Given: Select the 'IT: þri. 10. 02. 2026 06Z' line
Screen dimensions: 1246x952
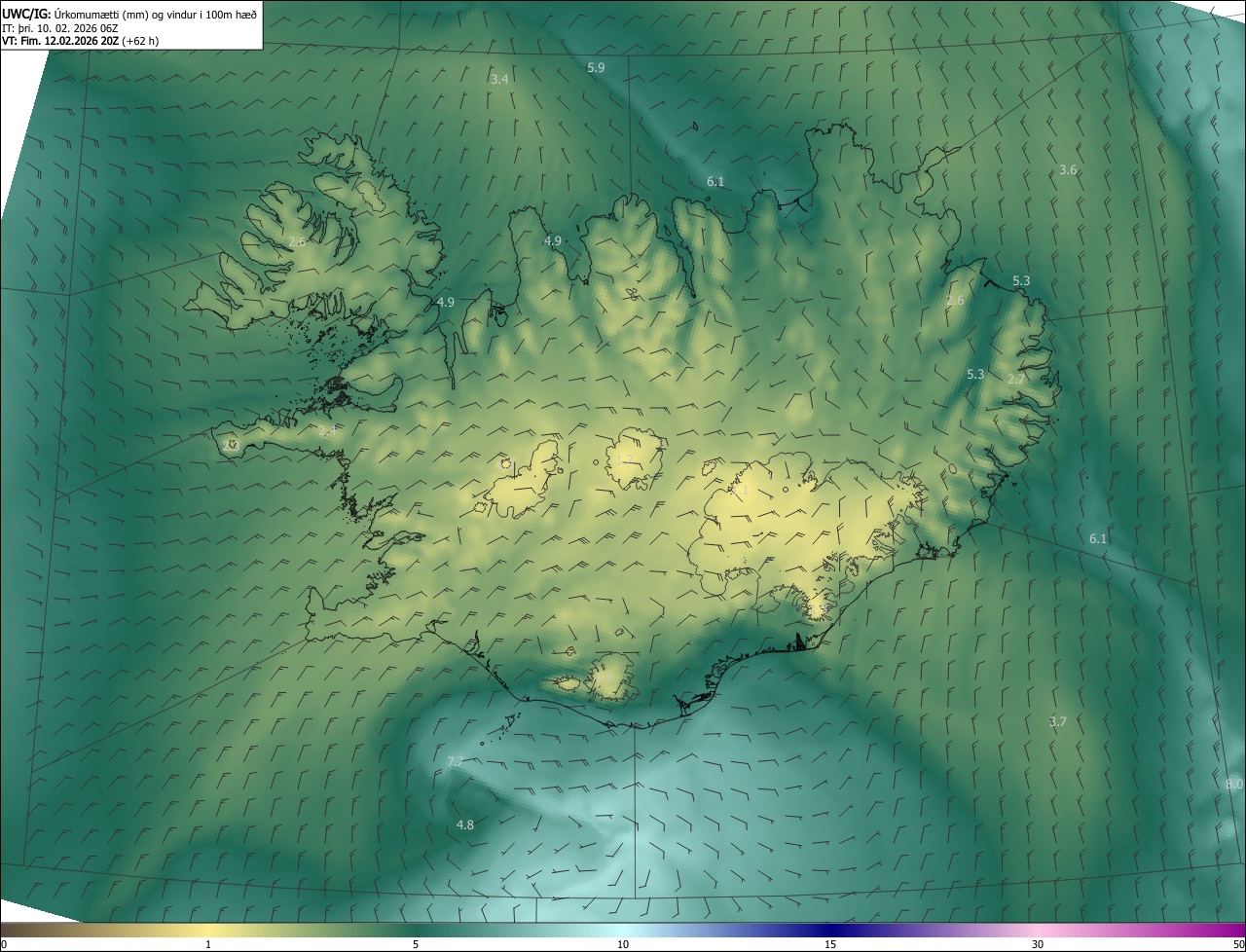Looking at the screenshot, I should (60, 28).
